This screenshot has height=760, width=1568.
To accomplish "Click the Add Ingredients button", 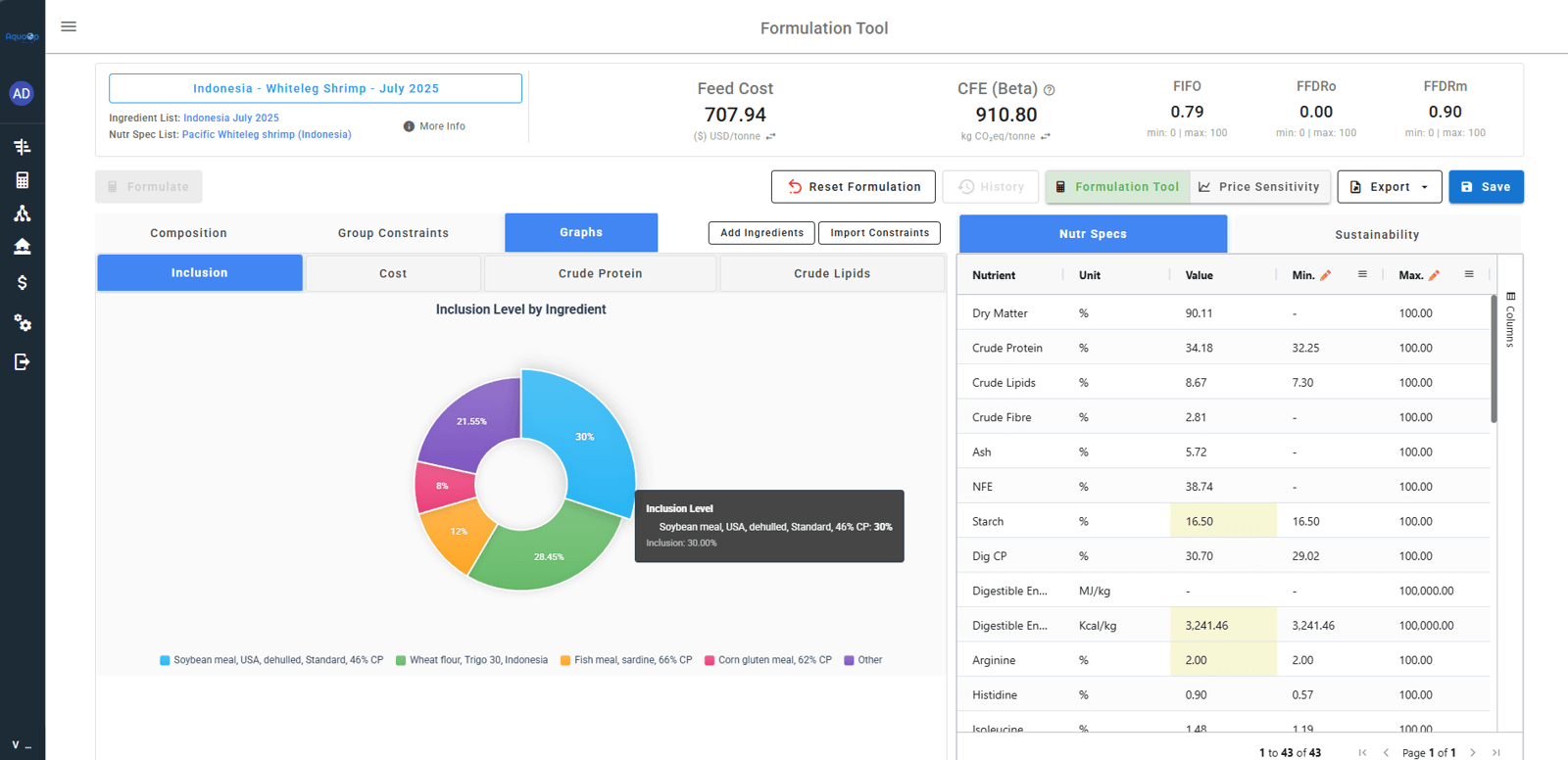I will (761, 233).
